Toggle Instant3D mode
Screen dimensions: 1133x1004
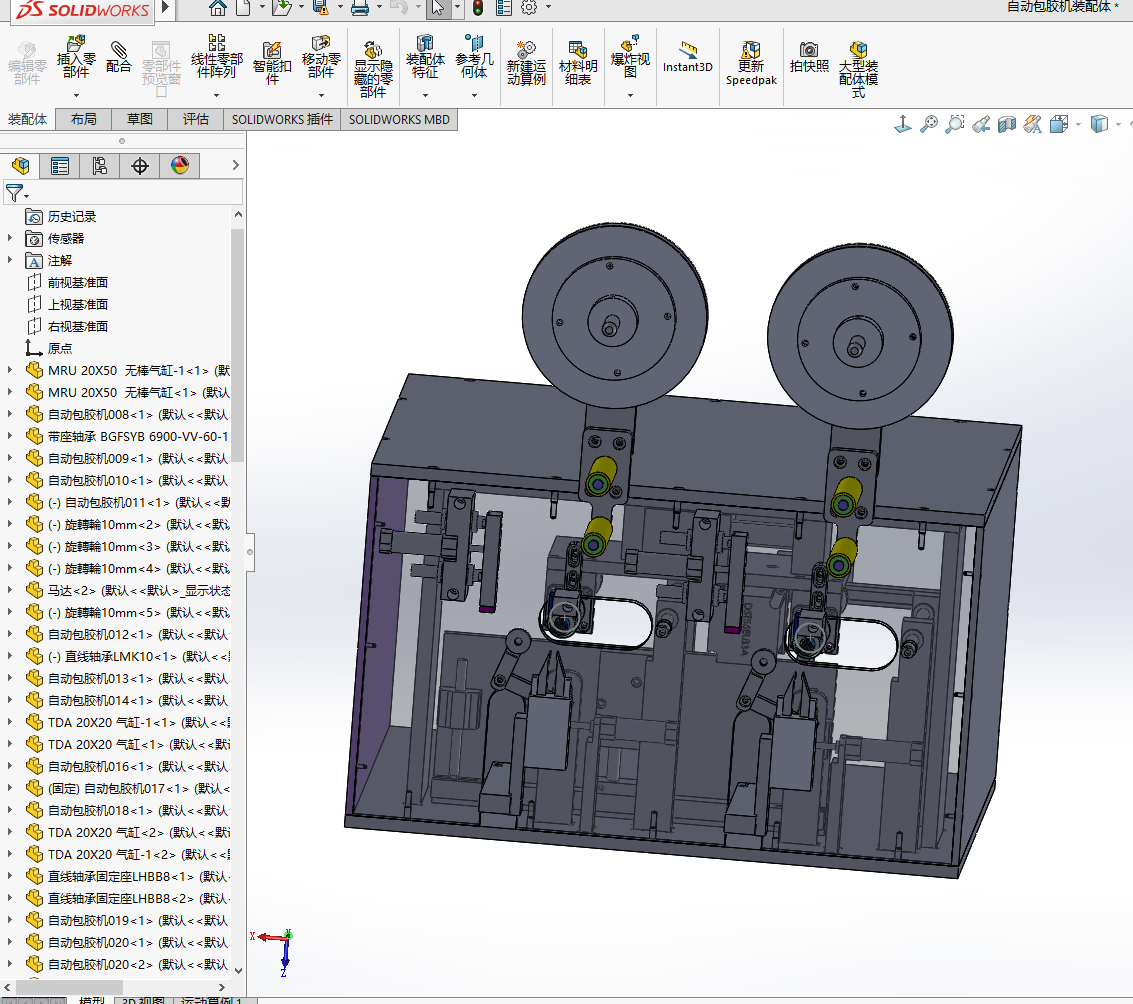pyautogui.click(x=688, y=56)
